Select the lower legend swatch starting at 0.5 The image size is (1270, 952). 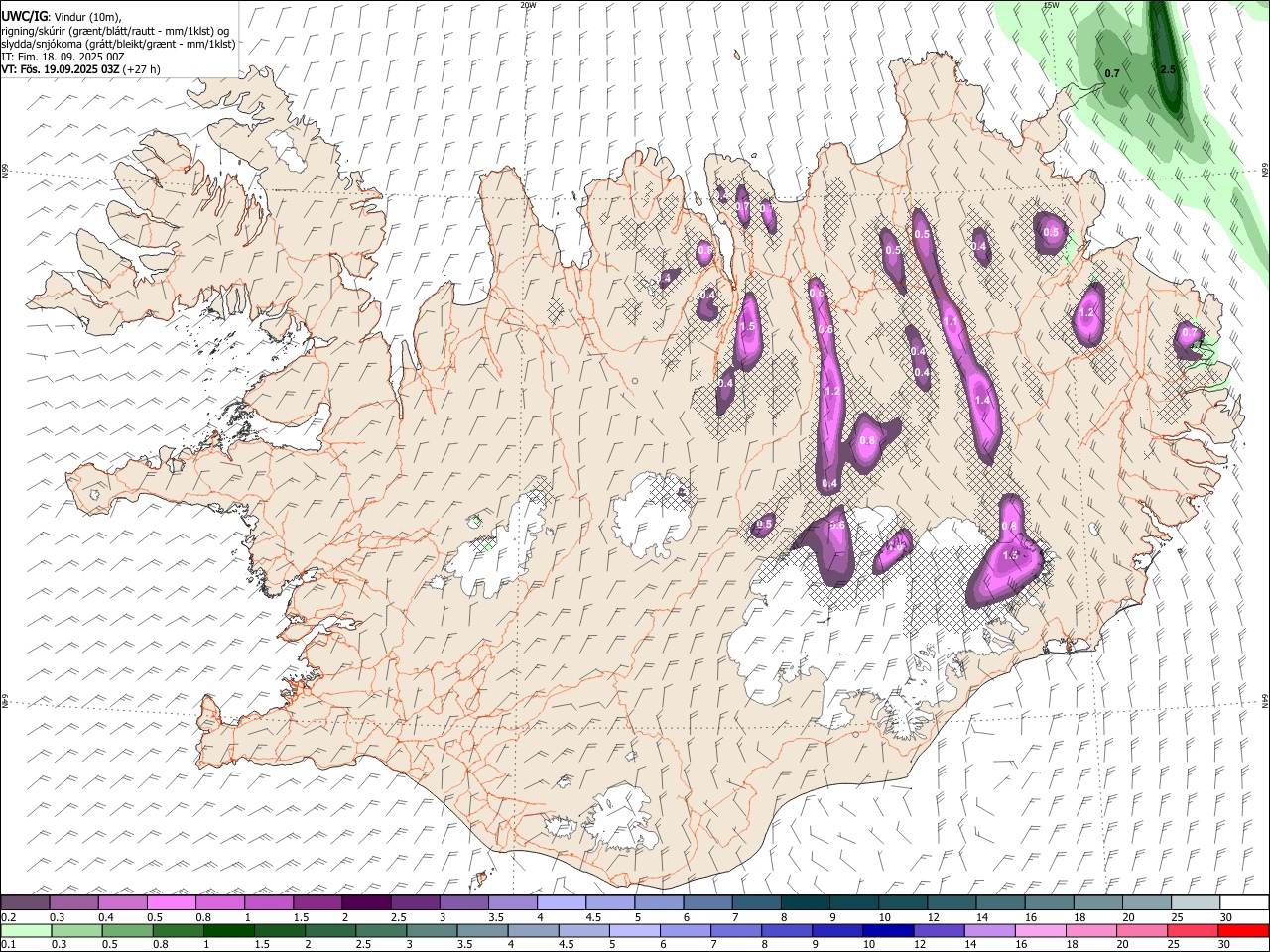pyautogui.click(x=127, y=931)
